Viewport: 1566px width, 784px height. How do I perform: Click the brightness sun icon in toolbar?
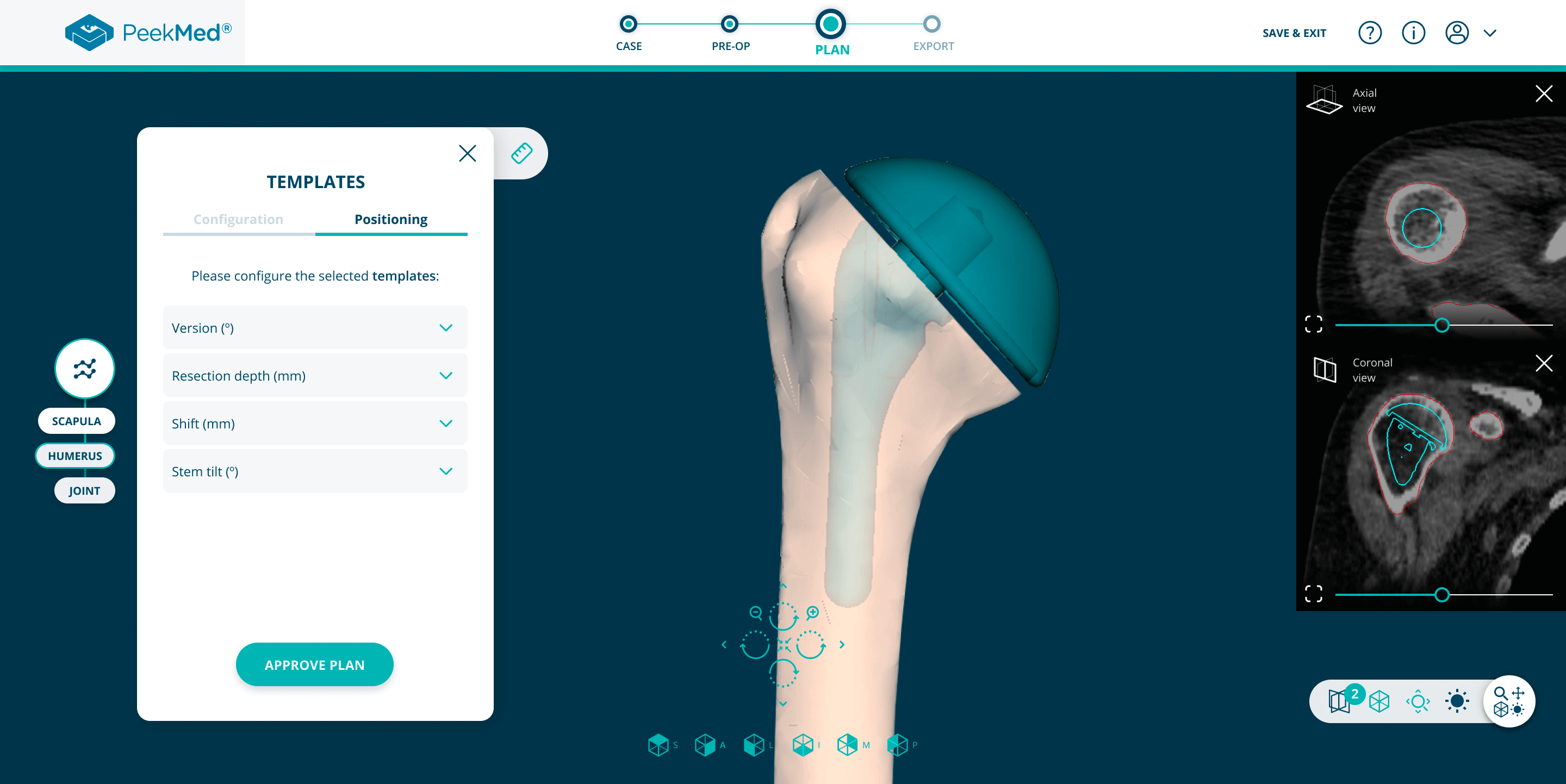pos(1457,701)
